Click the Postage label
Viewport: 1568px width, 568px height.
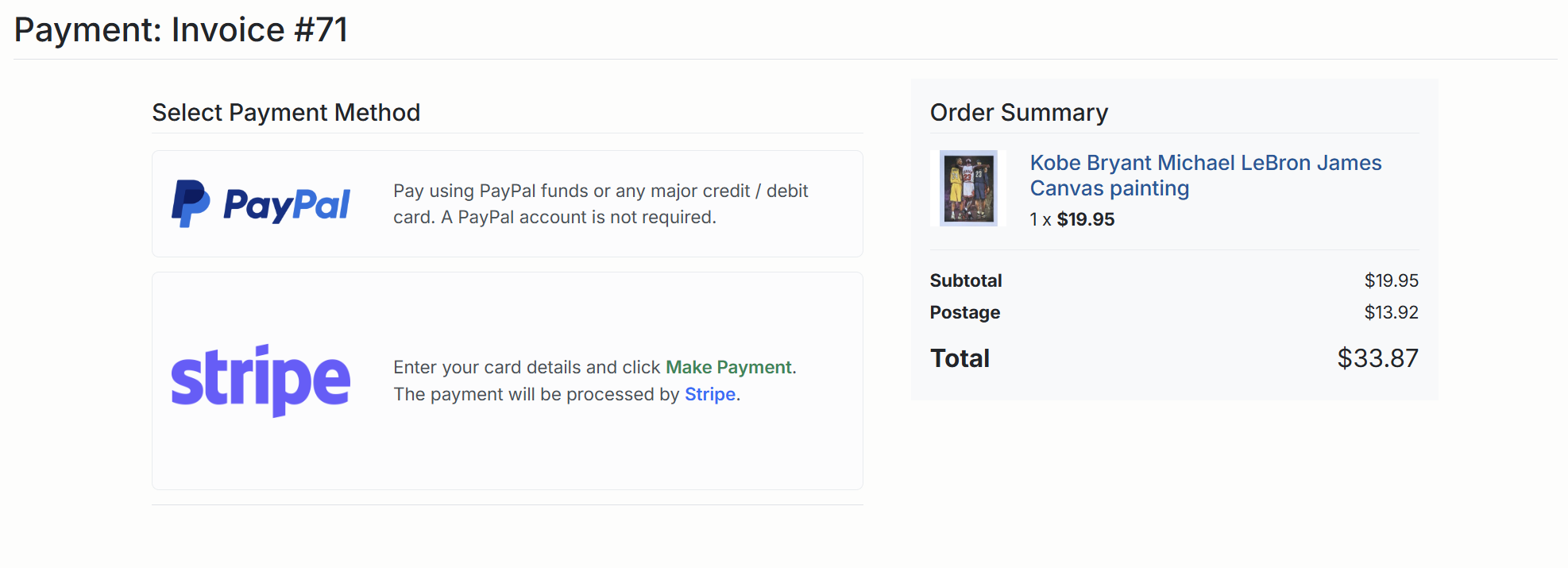point(965,312)
